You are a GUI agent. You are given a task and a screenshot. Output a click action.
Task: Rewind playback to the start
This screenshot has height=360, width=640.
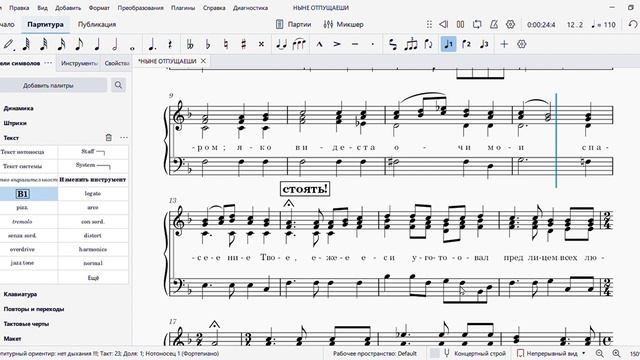coord(444,24)
